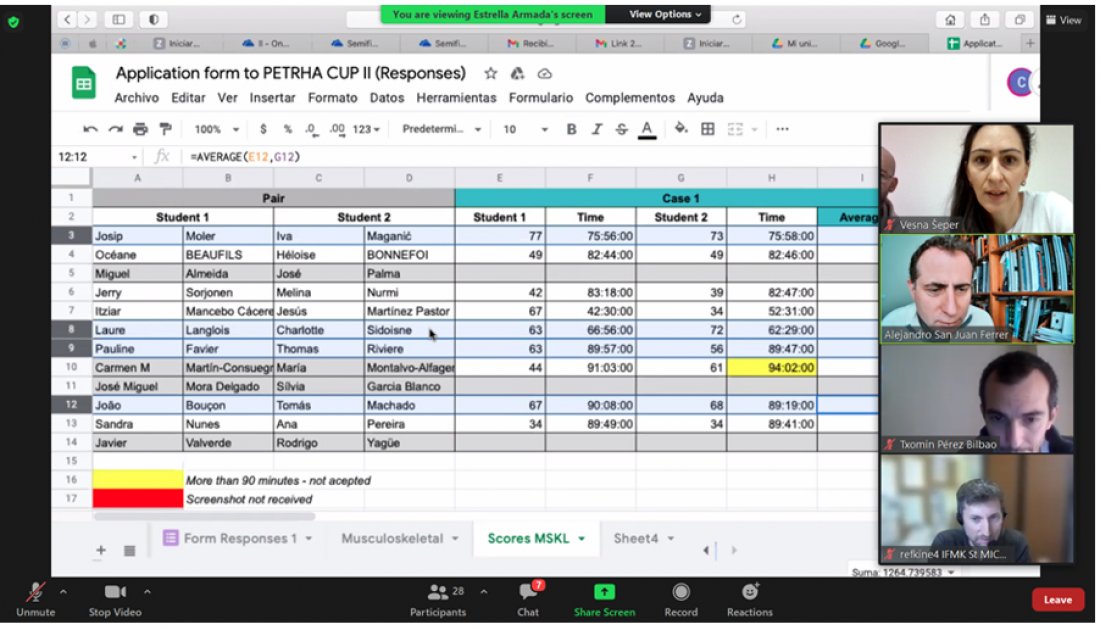Open the text color picker
This screenshot has height=630, width=1100.
647,129
